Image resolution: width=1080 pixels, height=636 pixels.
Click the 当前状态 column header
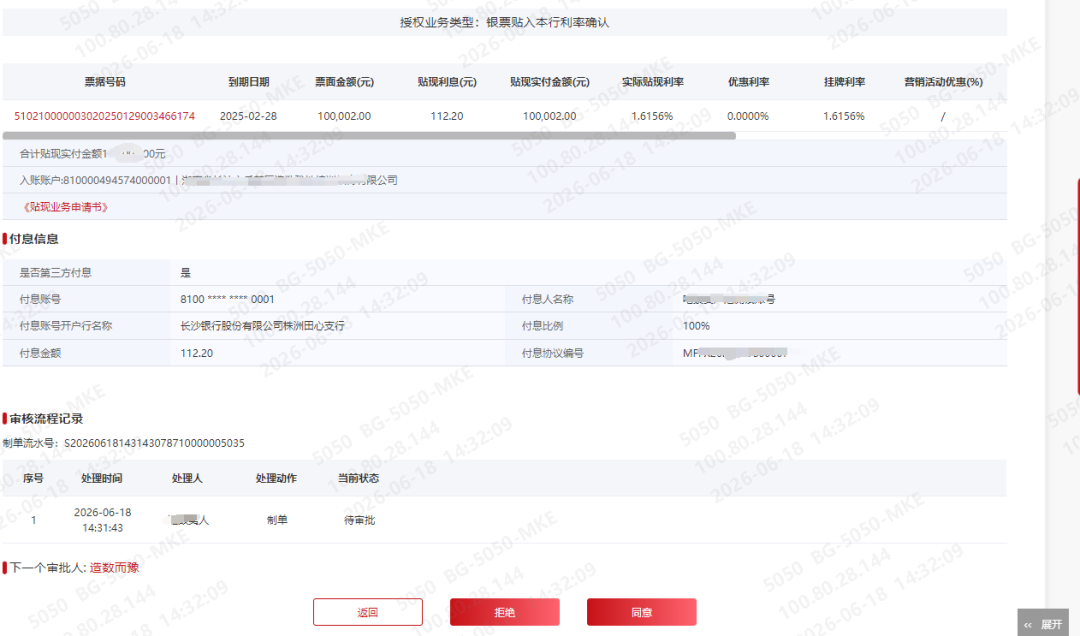[358, 478]
